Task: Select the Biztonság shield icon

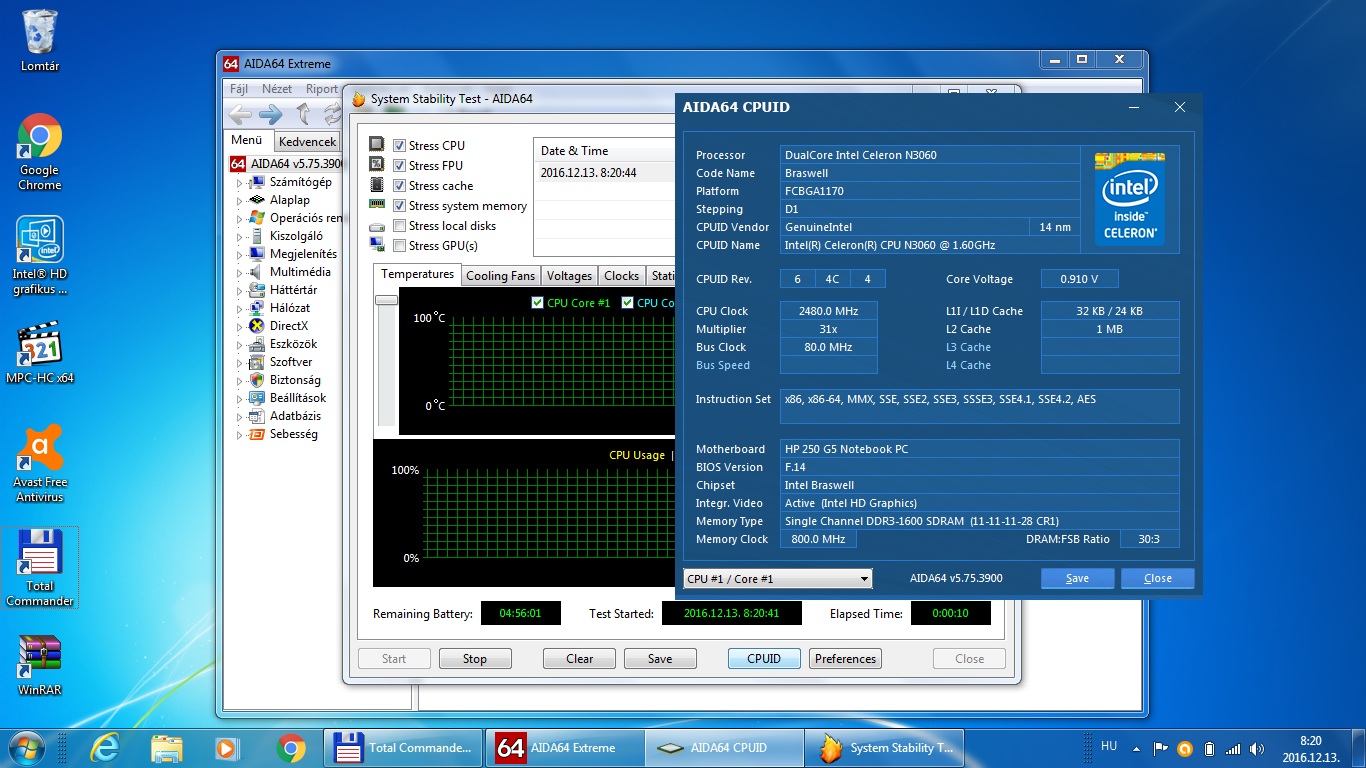Action: [x=257, y=380]
